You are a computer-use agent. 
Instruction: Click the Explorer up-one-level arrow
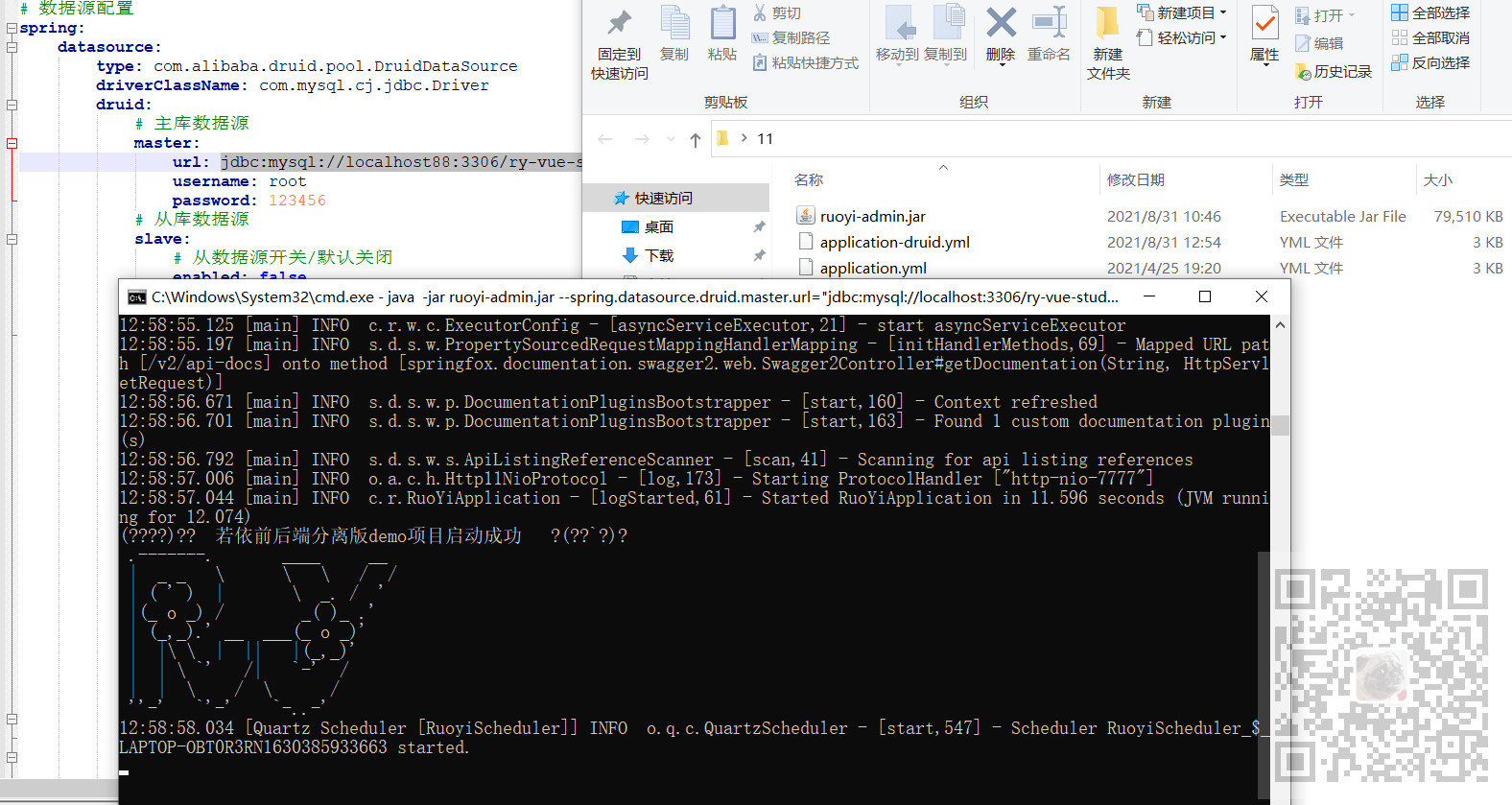point(696,140)
